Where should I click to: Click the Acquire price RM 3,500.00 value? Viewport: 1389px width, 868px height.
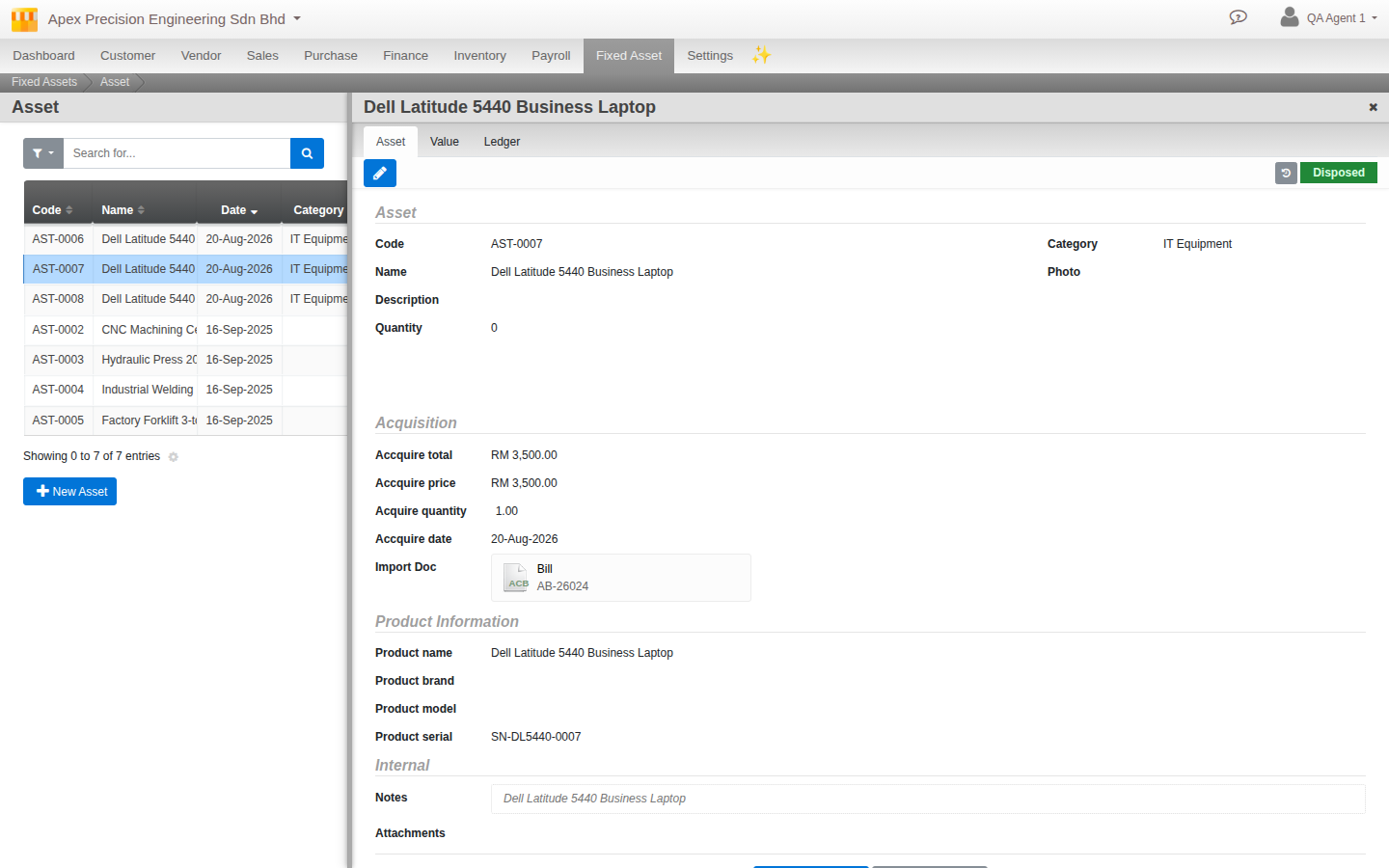524,483
